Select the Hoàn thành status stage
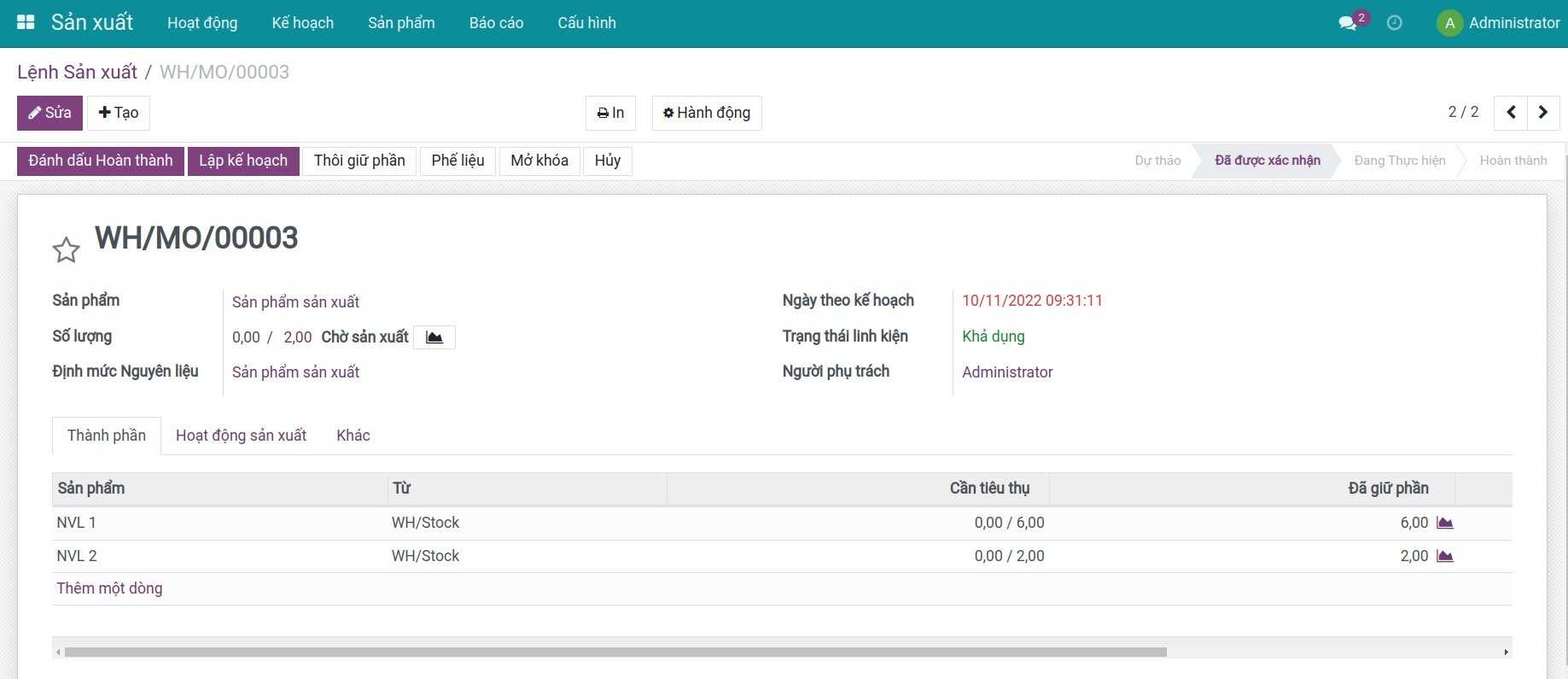The height and width of the screenshot is (679, 1568). pos(1513,161)
